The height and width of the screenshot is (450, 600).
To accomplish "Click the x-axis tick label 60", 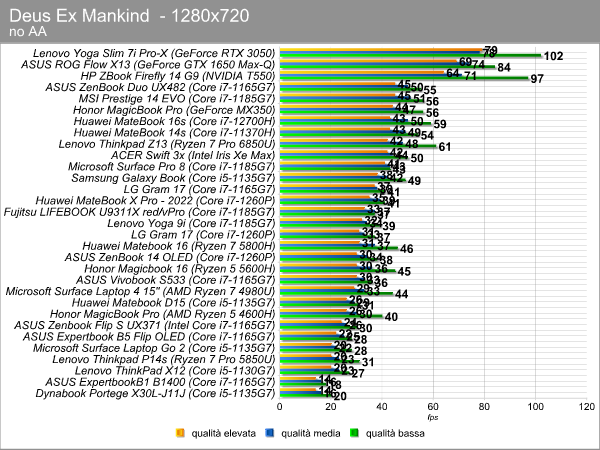I will pyautogui.click(x=433, y=406).
